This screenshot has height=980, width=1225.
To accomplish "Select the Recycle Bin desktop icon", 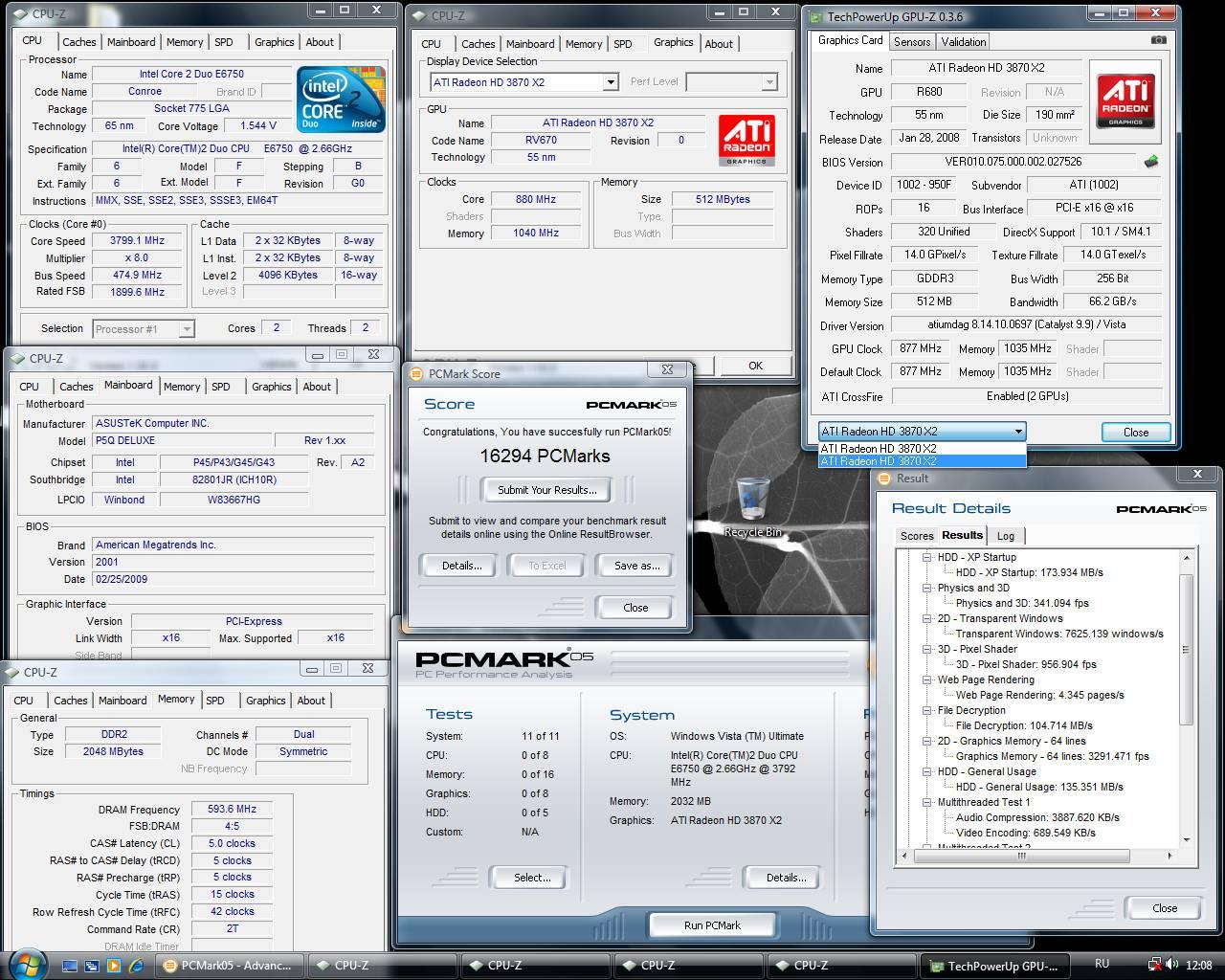I will tap(752, 507).
